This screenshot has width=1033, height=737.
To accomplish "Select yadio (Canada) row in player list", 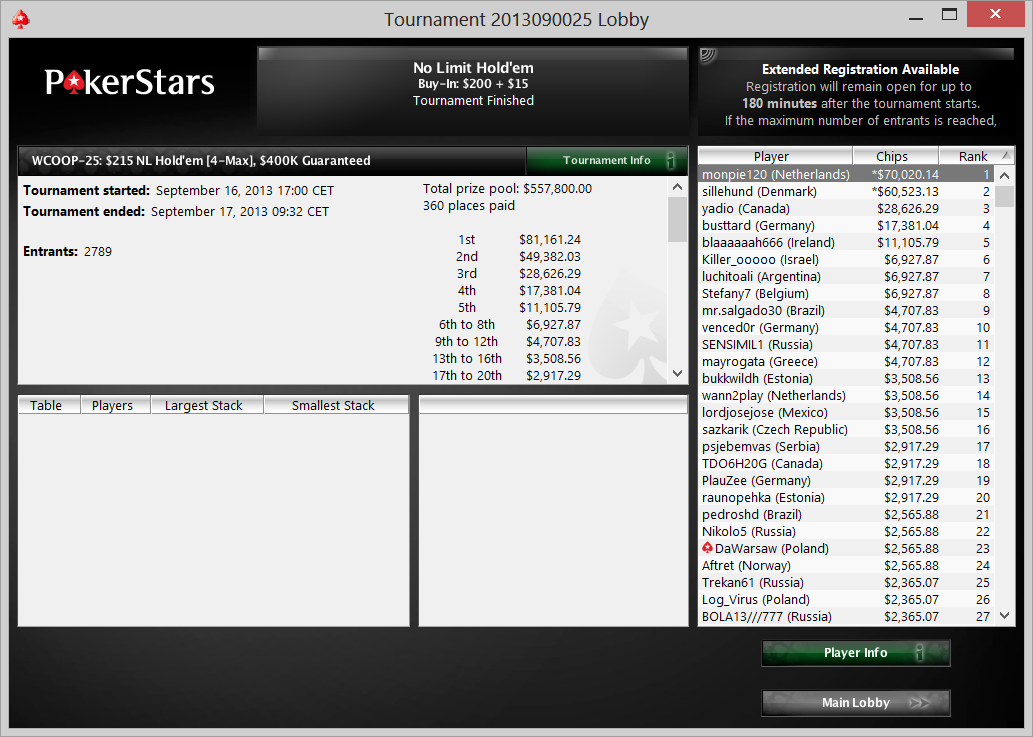I will [847, 209].
